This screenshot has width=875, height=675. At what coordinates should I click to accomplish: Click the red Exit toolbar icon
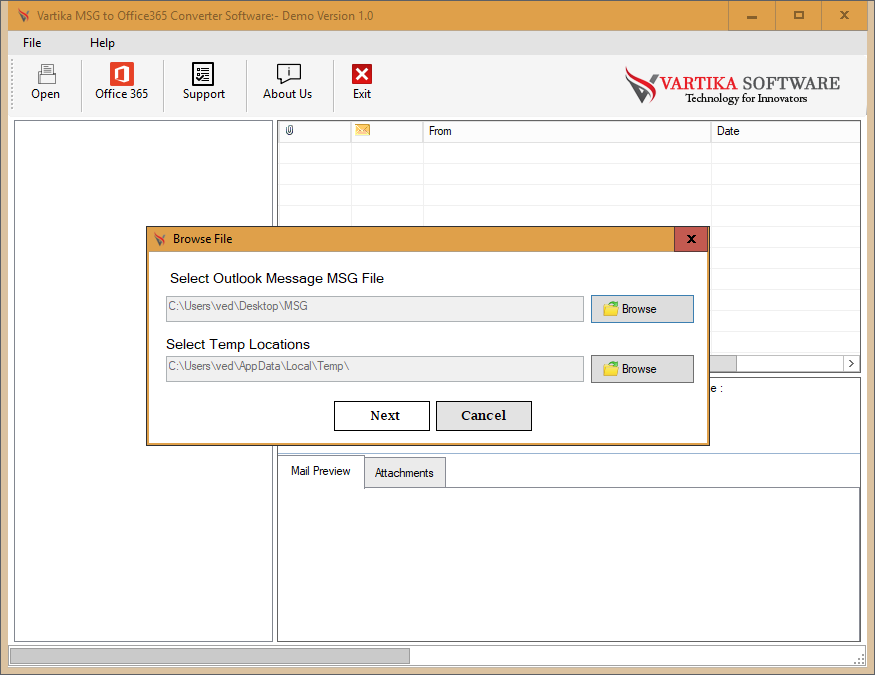[x=362, y=83]
